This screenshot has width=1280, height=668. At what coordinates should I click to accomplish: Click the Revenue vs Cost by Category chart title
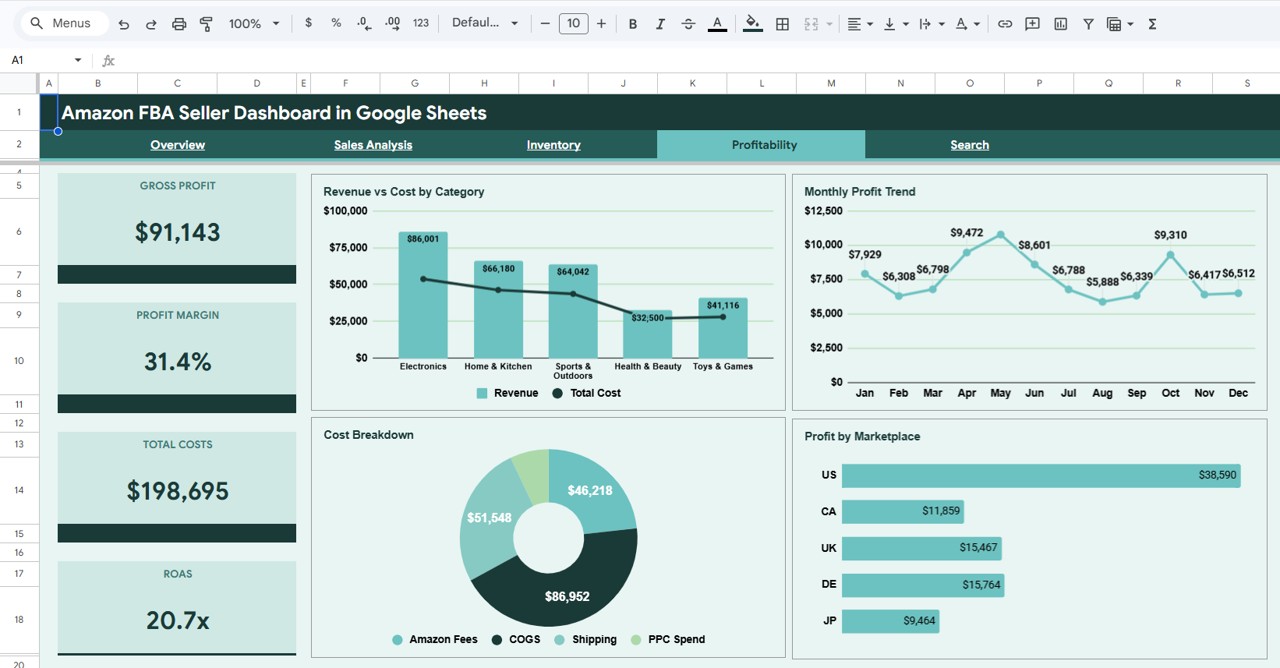[x=404, y=192]
